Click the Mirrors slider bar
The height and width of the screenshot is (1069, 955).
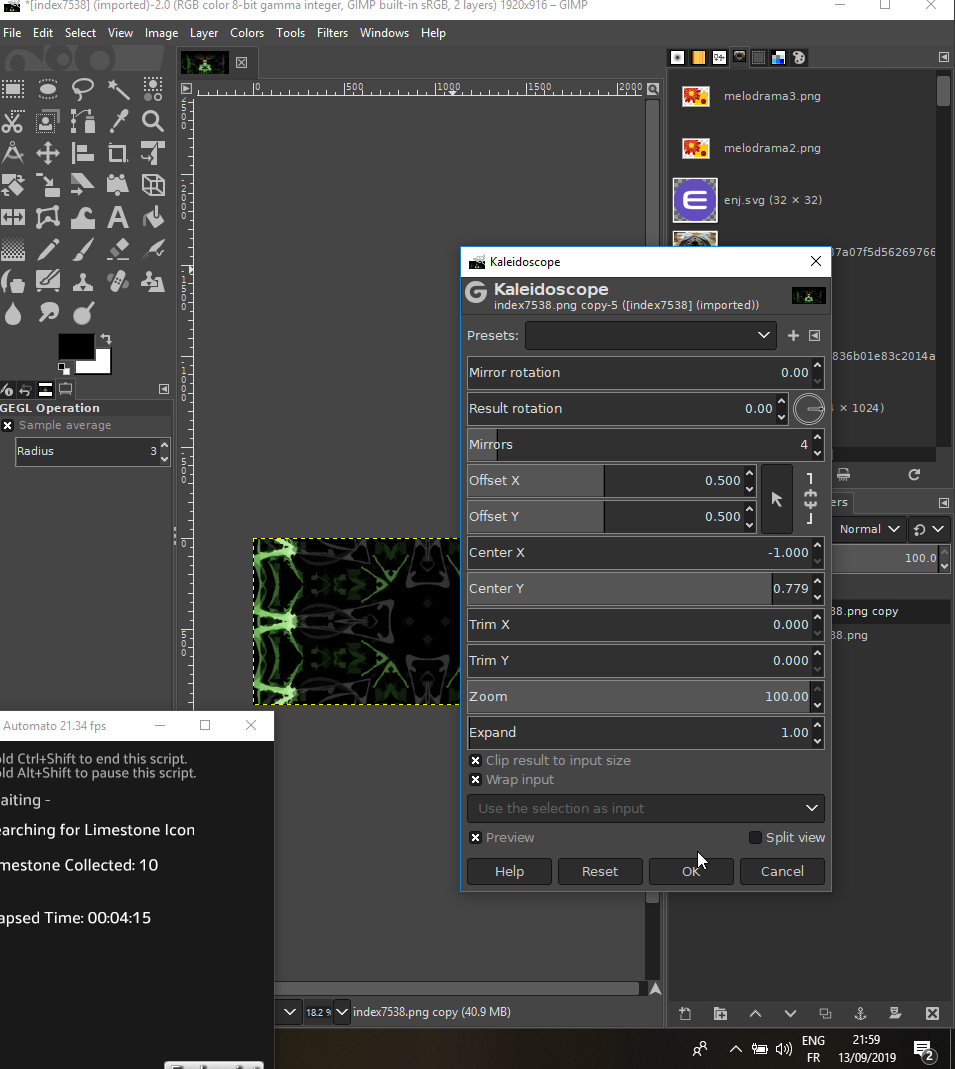point(640,445)
